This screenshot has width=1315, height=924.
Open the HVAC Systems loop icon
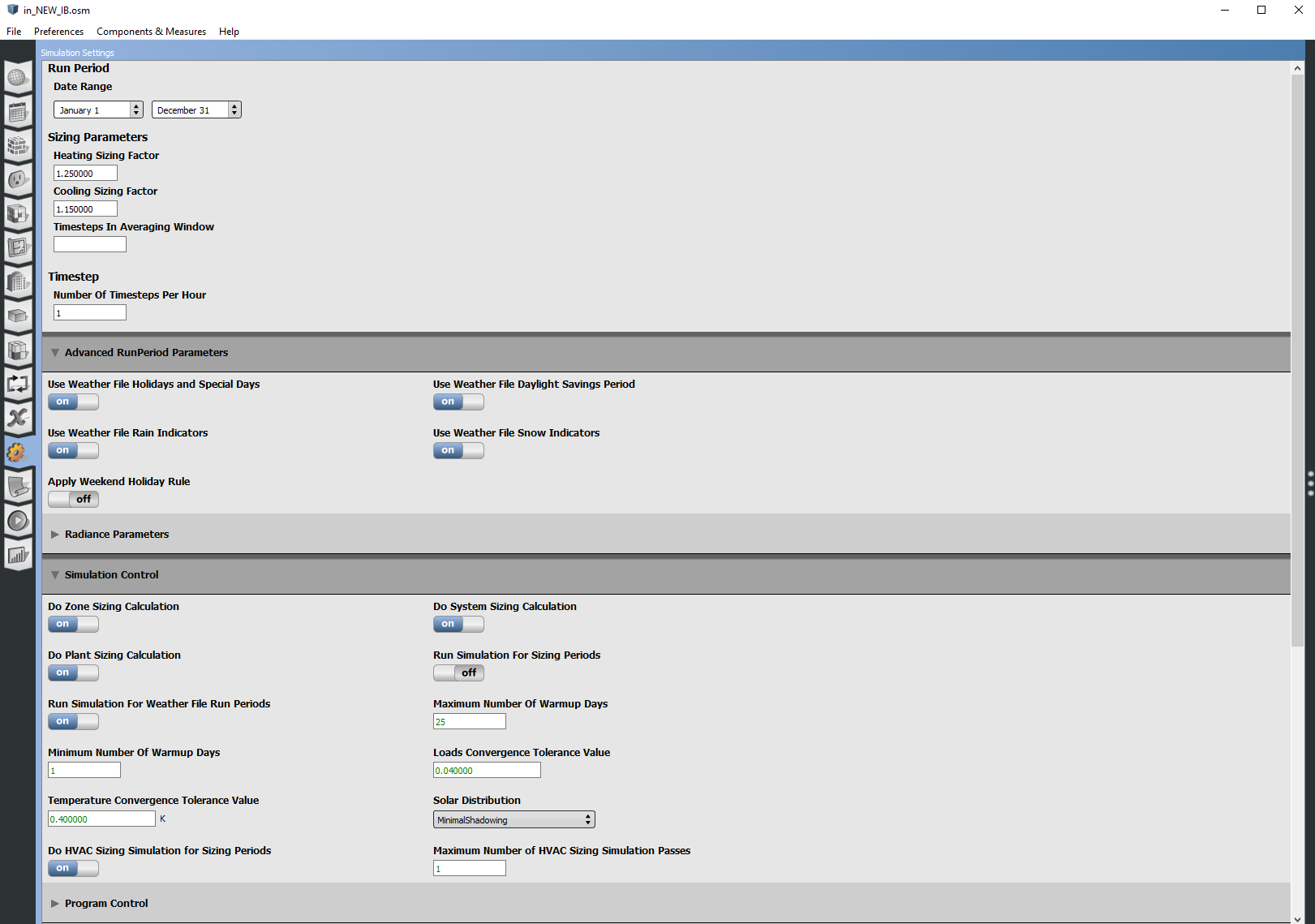(18, 384)
